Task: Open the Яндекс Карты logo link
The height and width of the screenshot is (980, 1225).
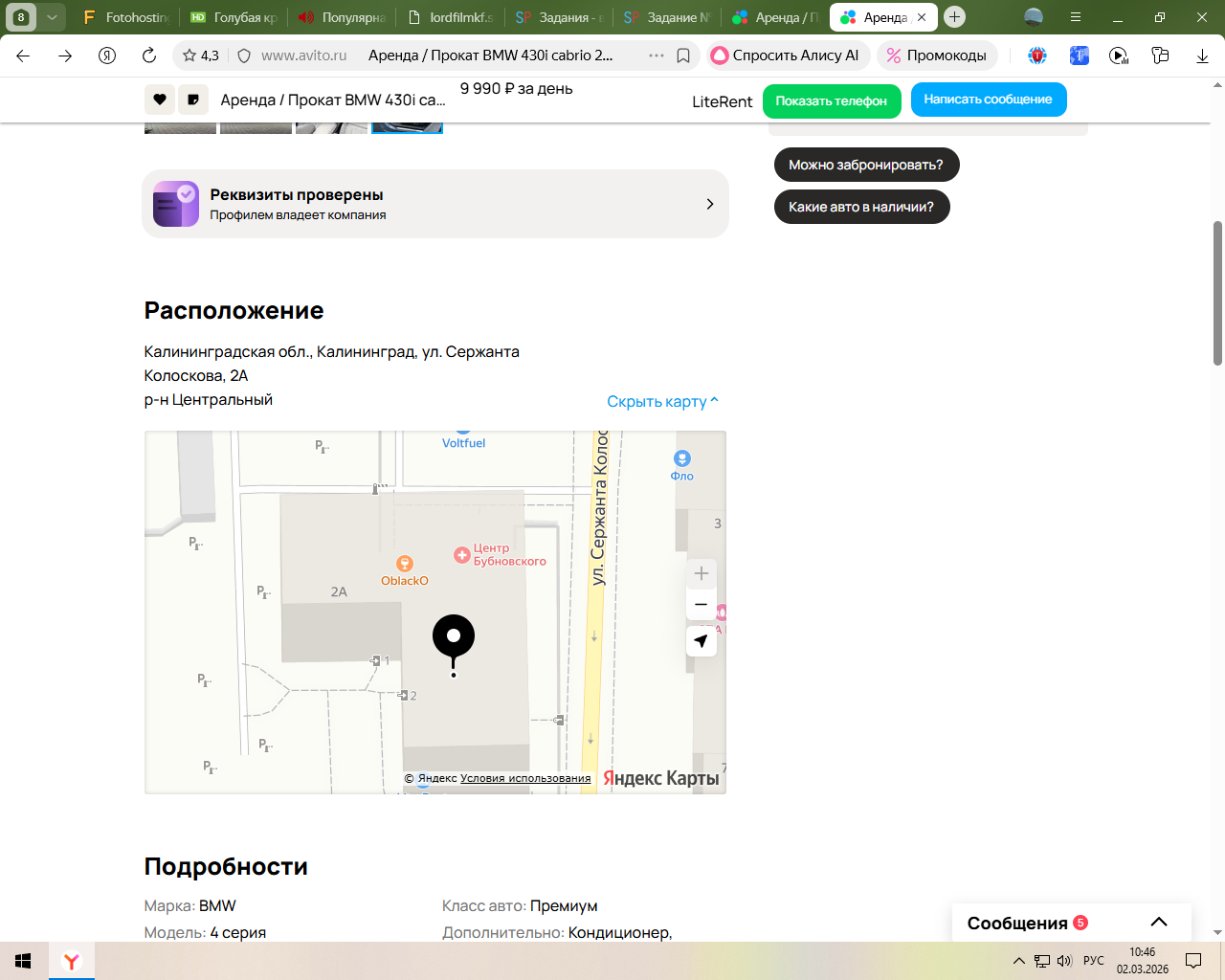Action: click(661, 778)
